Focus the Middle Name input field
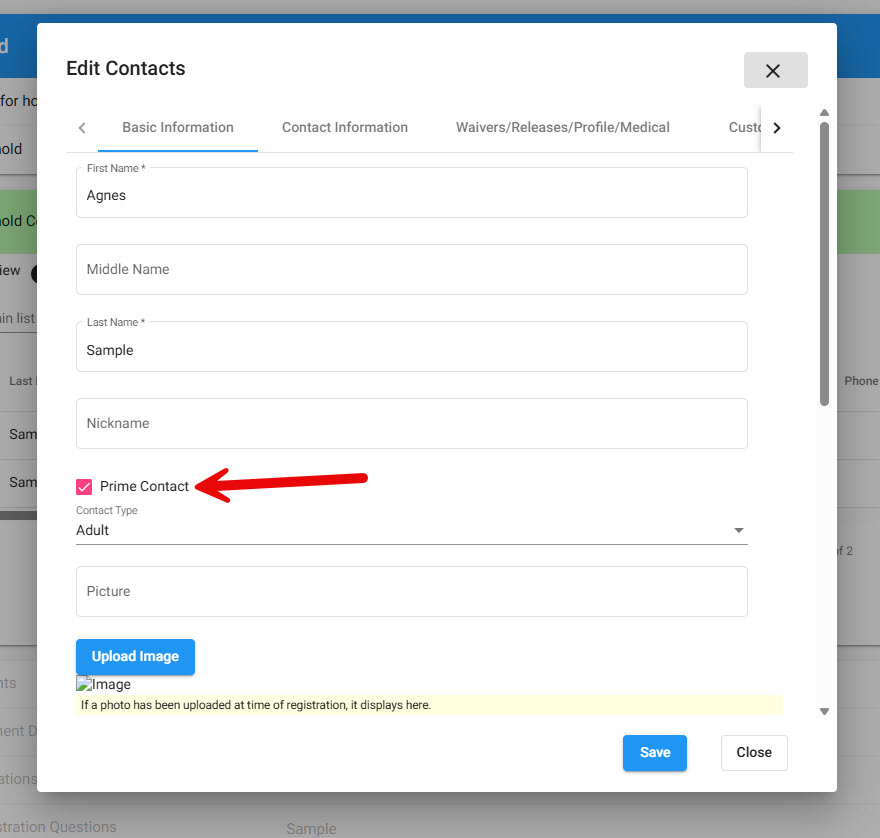The width and height of the screenshot is (880, 838). pos(411,270)
